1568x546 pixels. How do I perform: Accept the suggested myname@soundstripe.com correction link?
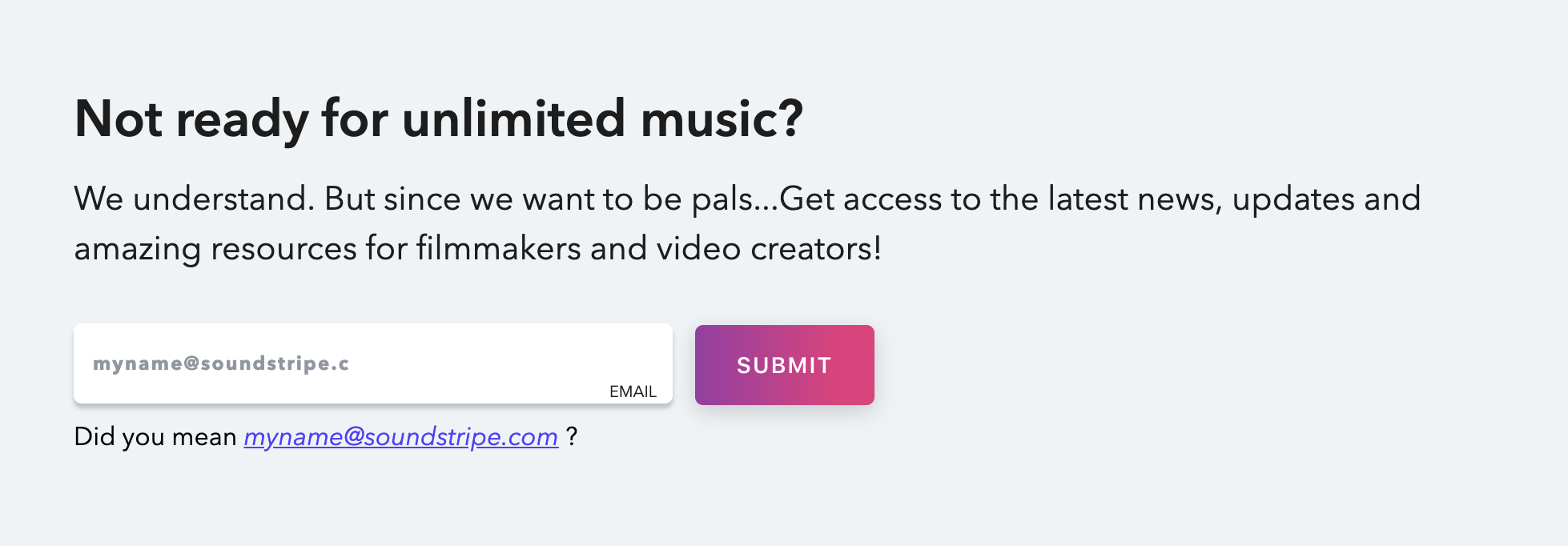click(400, 436)
